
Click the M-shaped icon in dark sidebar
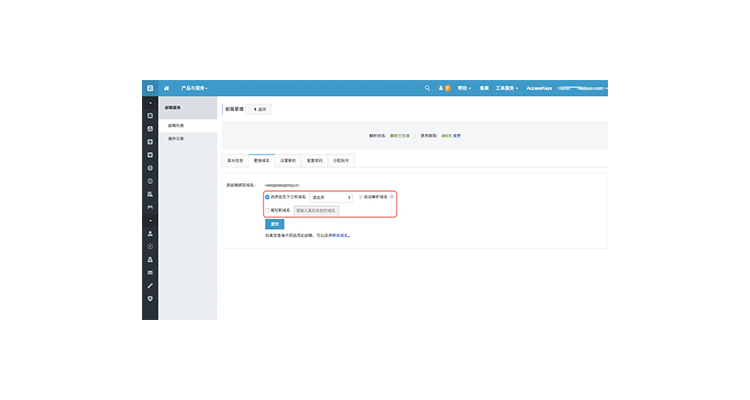click(150, 207)
